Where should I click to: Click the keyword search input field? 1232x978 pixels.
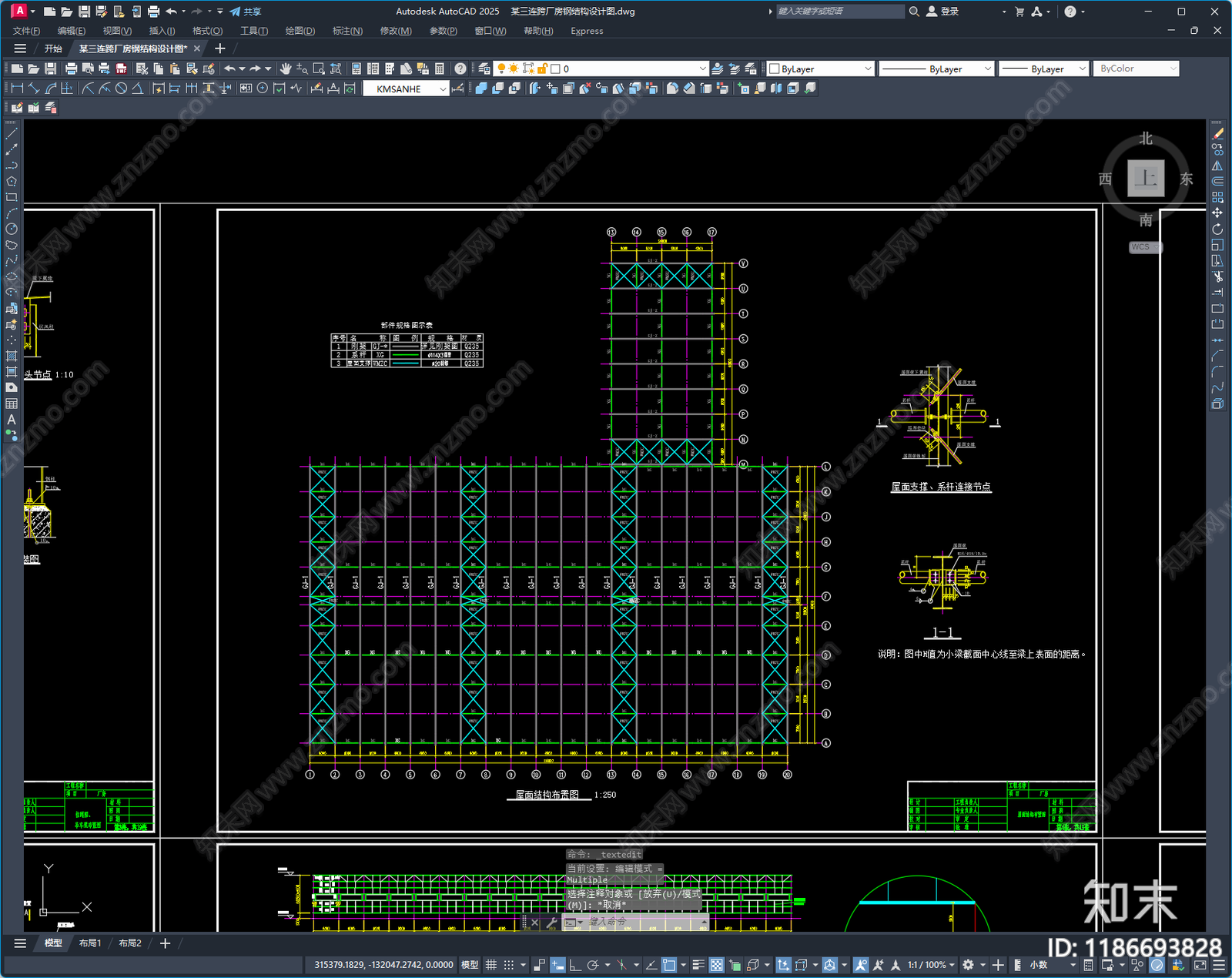(839, 12)
